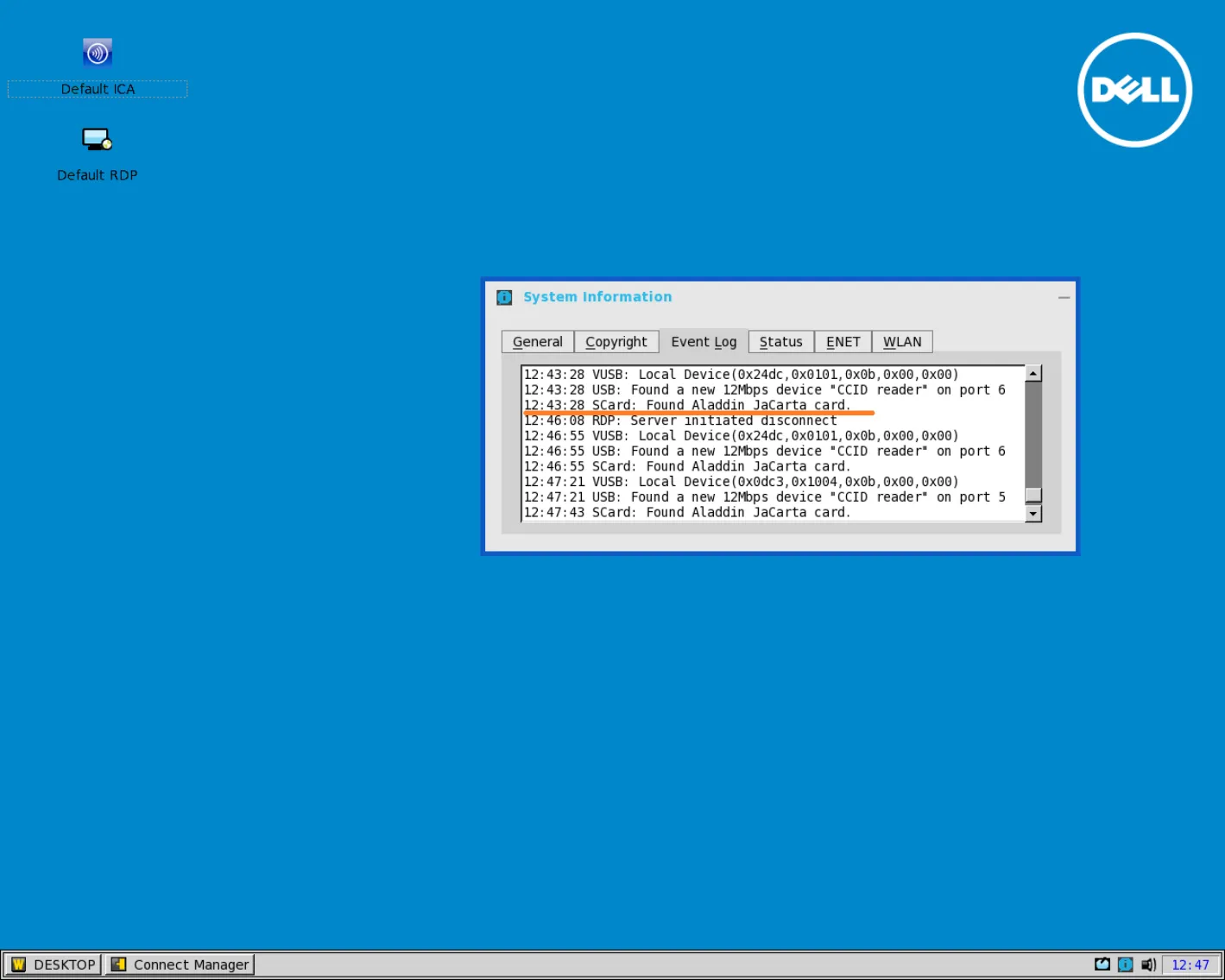Click the 12:47 taskbar clock
The width and height of the screenshot is (1225, 980).
tap(1190, 964)
